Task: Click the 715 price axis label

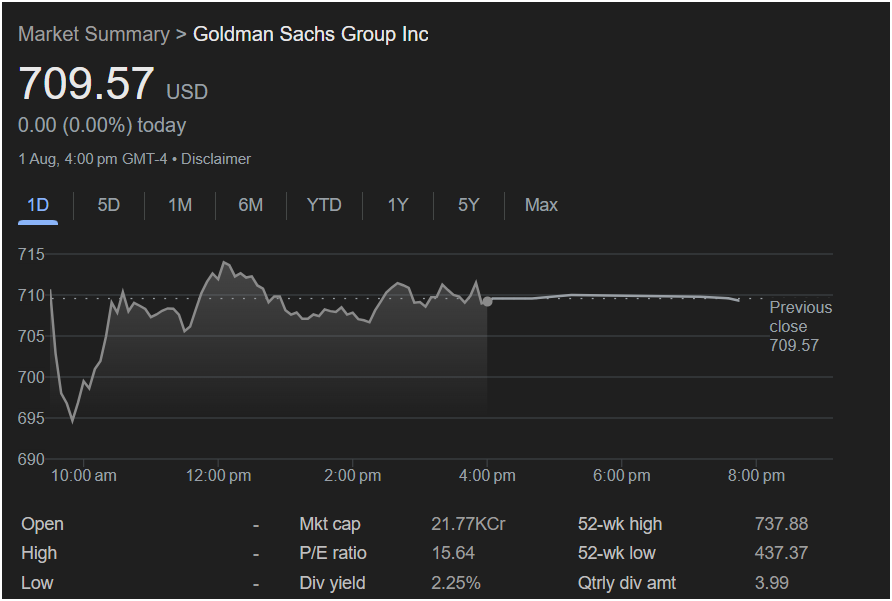Action: [x=31, y=254]
